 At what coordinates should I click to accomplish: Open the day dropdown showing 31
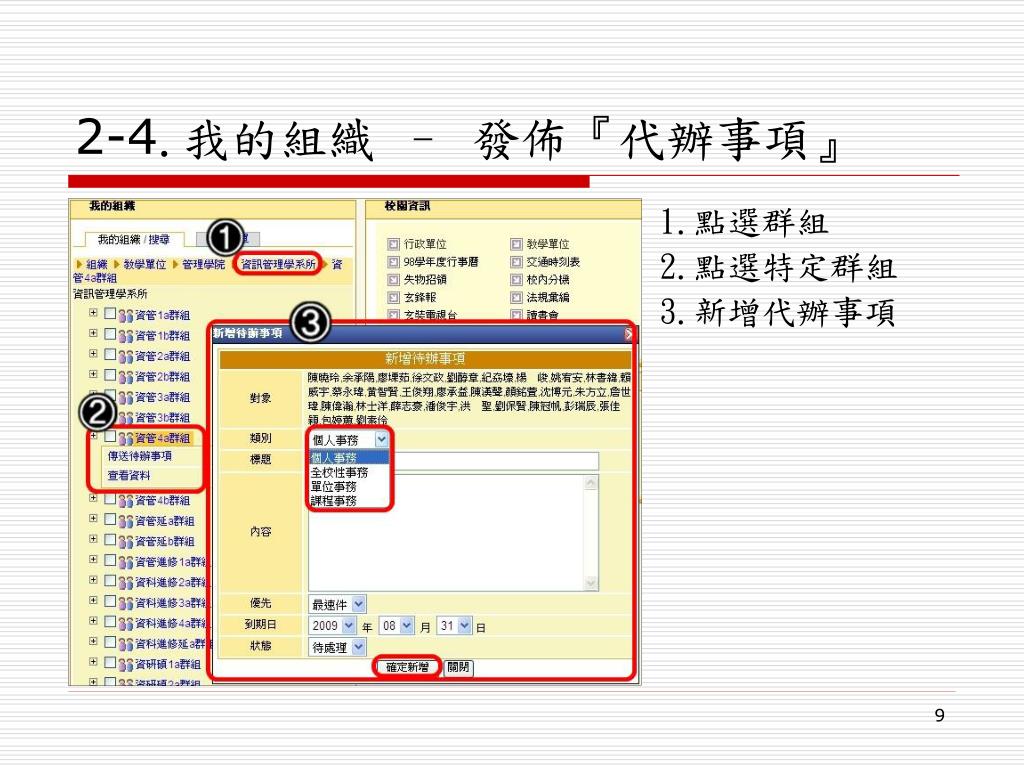click(454, 626)
